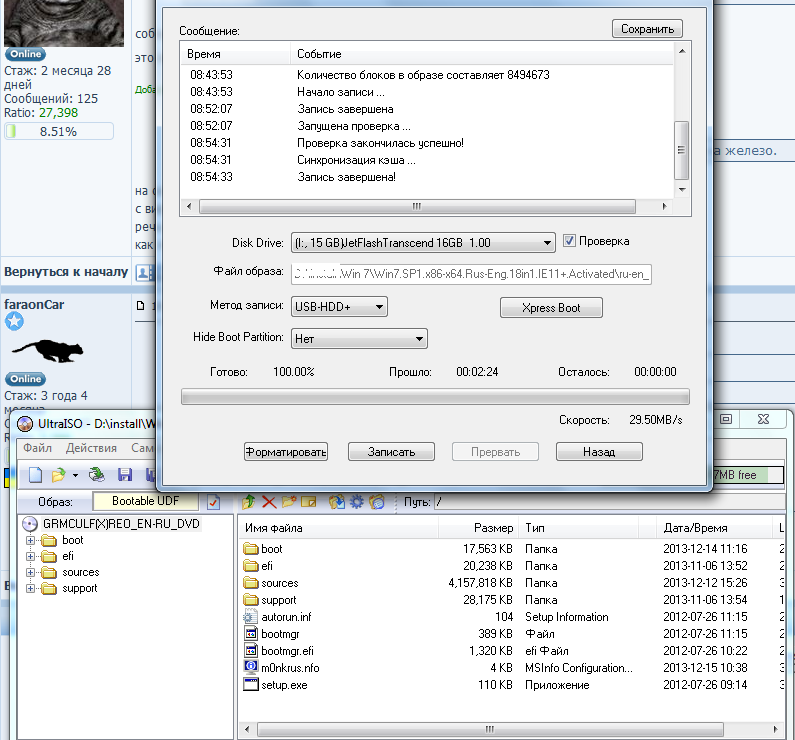Image resolution: width=795 pixels, height=740 pixels.
Task: Click the Open file folder icon in UltraISO
Action: click(59, 475)
